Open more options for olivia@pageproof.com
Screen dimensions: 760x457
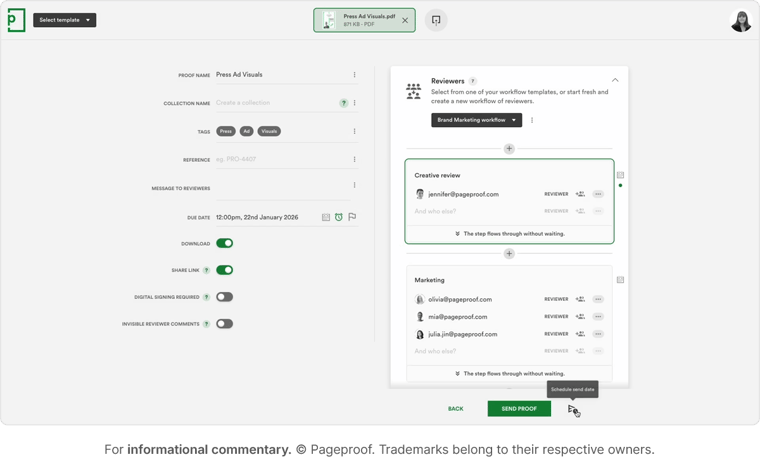pos(598,299)
